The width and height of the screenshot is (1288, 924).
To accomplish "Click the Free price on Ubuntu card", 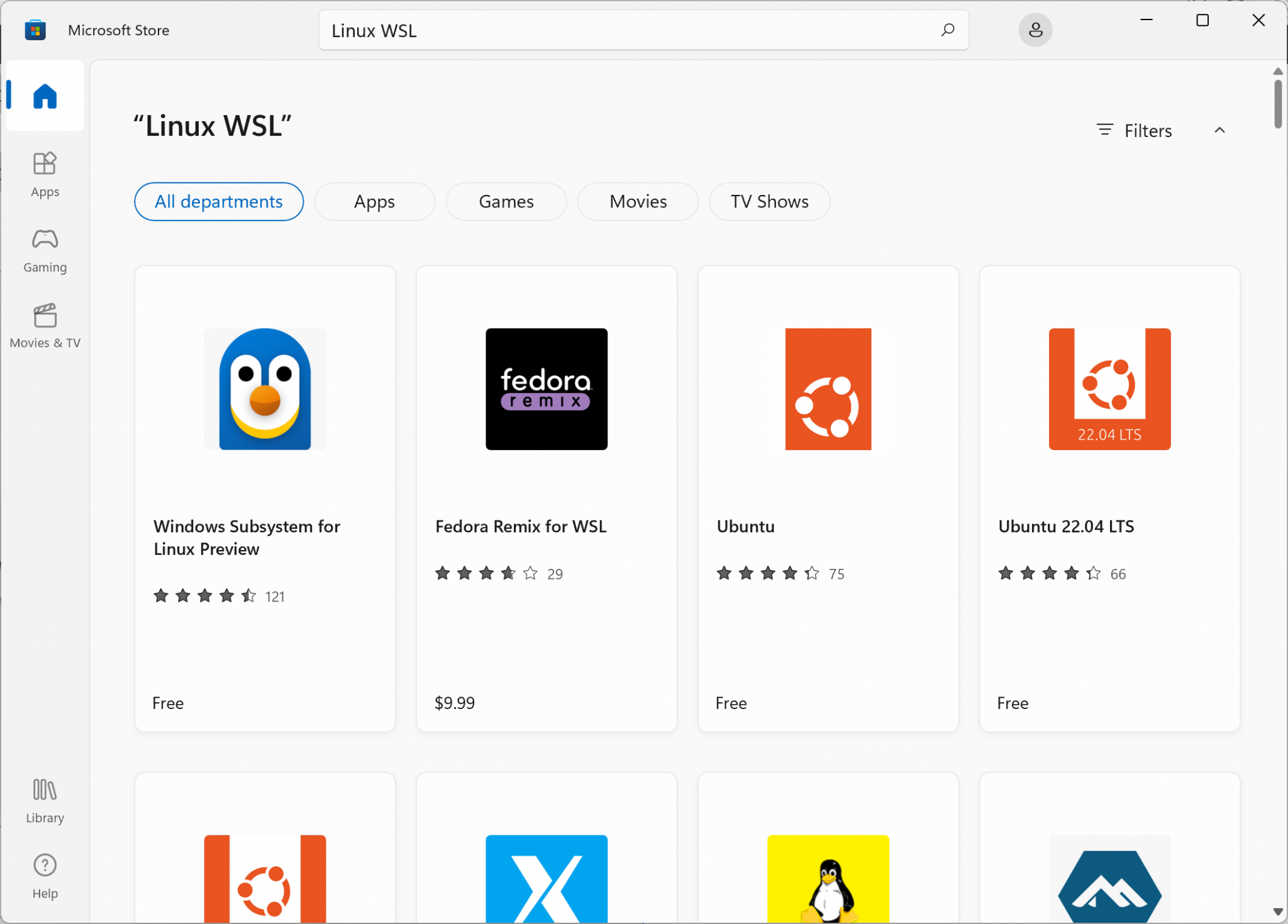I will (x=731, y=703).
